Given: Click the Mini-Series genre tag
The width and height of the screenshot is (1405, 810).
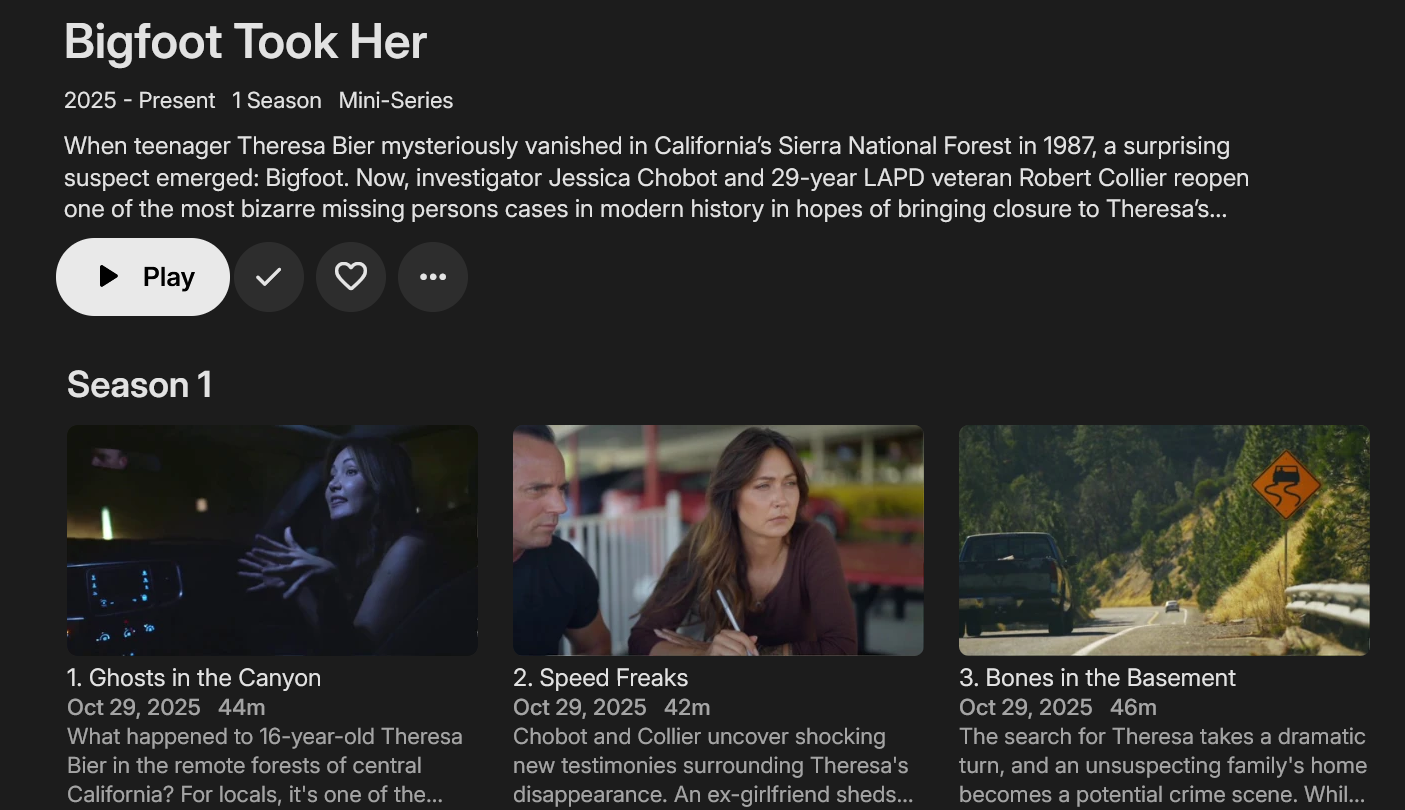Looking at the screenshot, I should 396,101.
